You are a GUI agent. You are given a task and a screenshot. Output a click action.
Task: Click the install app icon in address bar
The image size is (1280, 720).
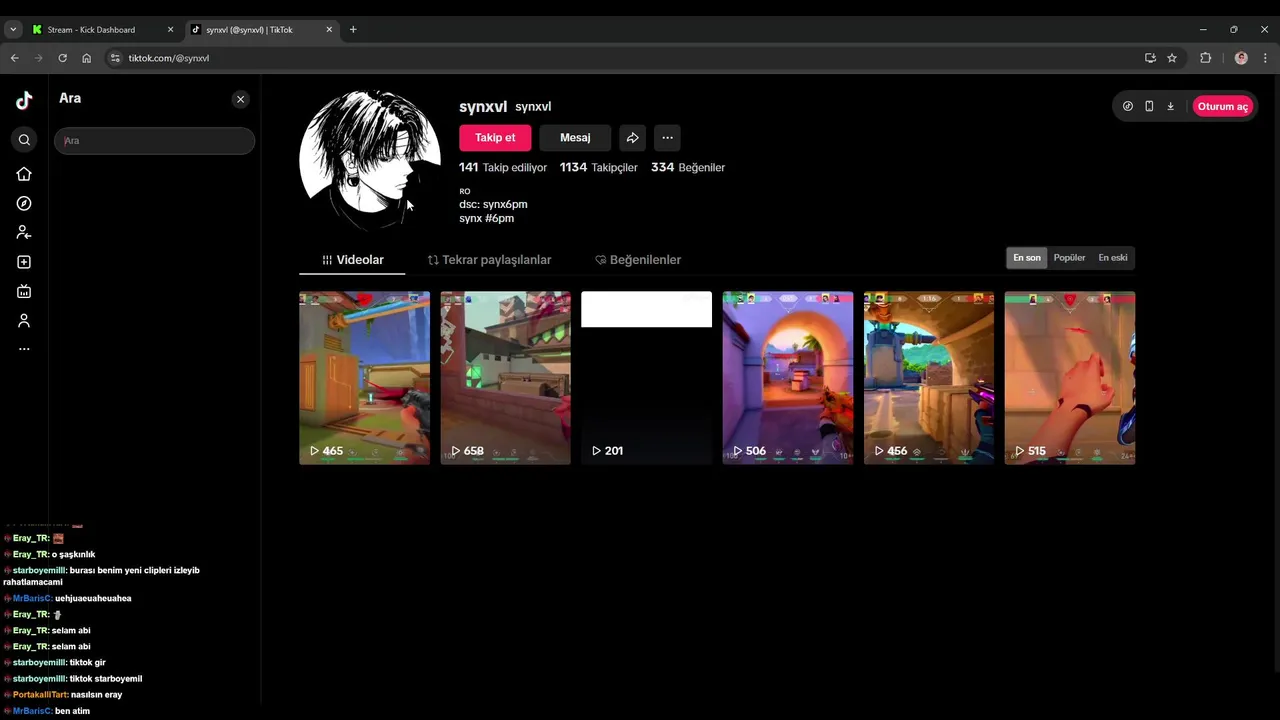1150,58
